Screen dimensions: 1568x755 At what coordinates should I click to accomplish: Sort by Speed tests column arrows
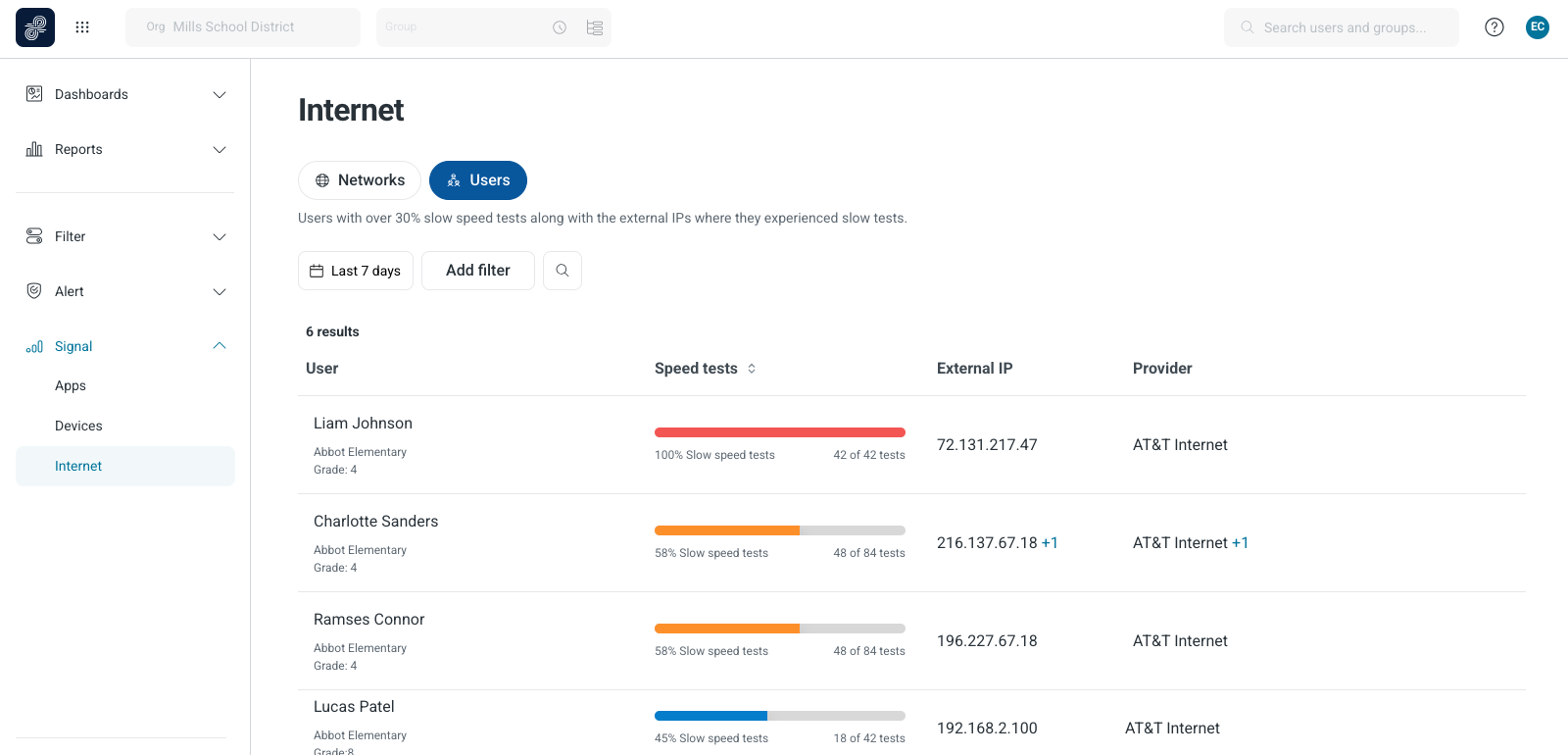tap(752, 369)
